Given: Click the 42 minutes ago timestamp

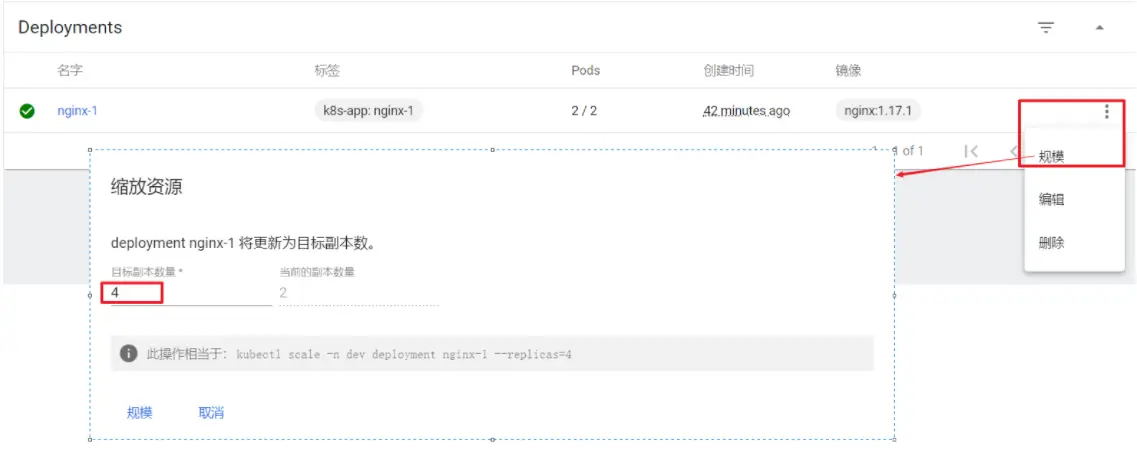Looking at the screenshot, I should coord(746,111).
